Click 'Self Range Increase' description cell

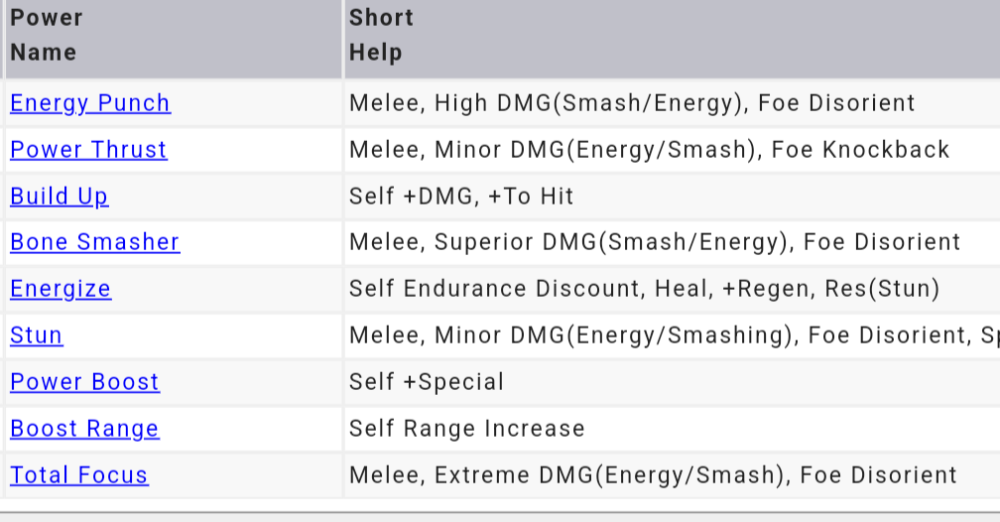click(x=466, y=428)
